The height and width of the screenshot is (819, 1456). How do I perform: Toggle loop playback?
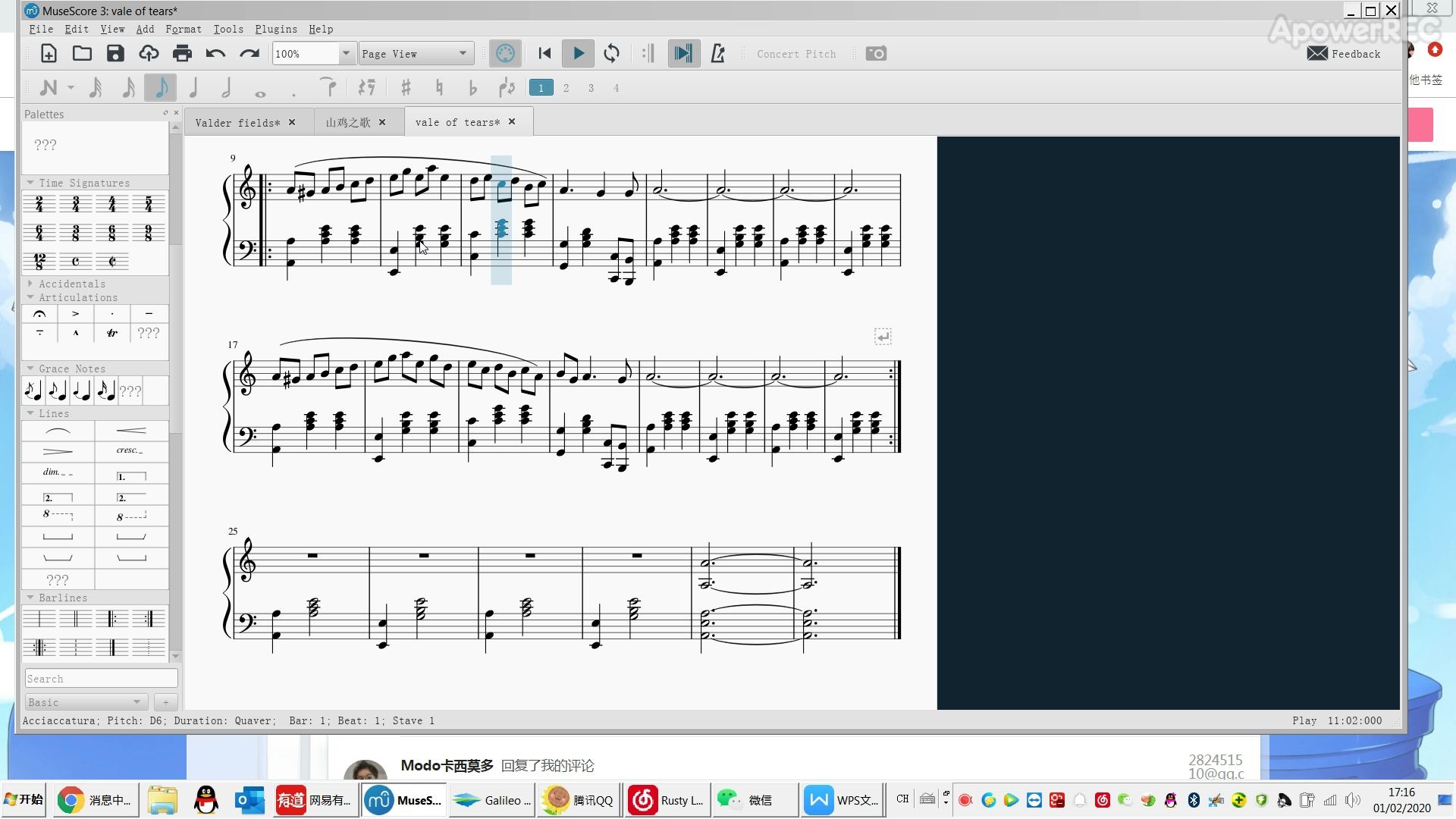(x=612, y=54)
